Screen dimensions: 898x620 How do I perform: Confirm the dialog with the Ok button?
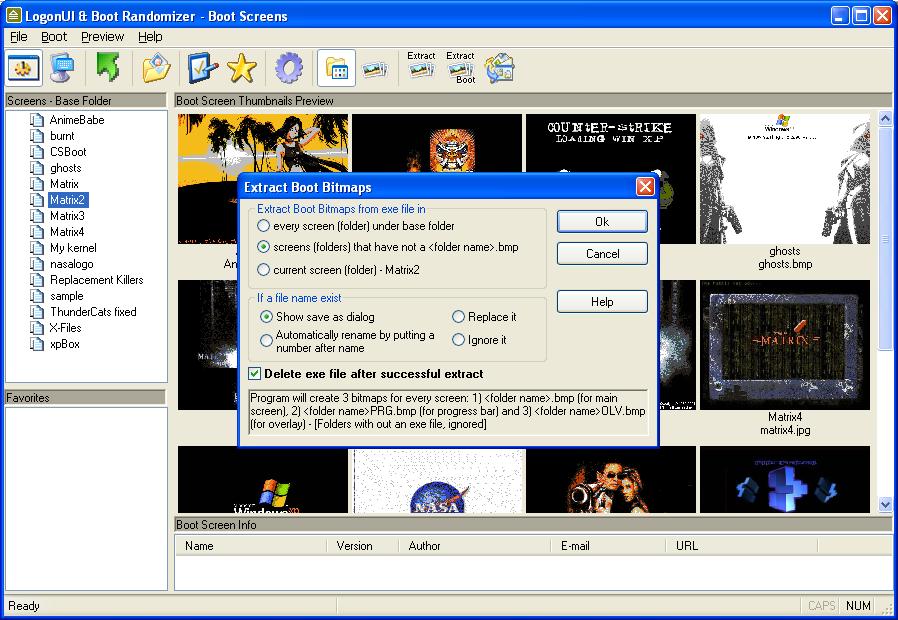tap(602, 222)
